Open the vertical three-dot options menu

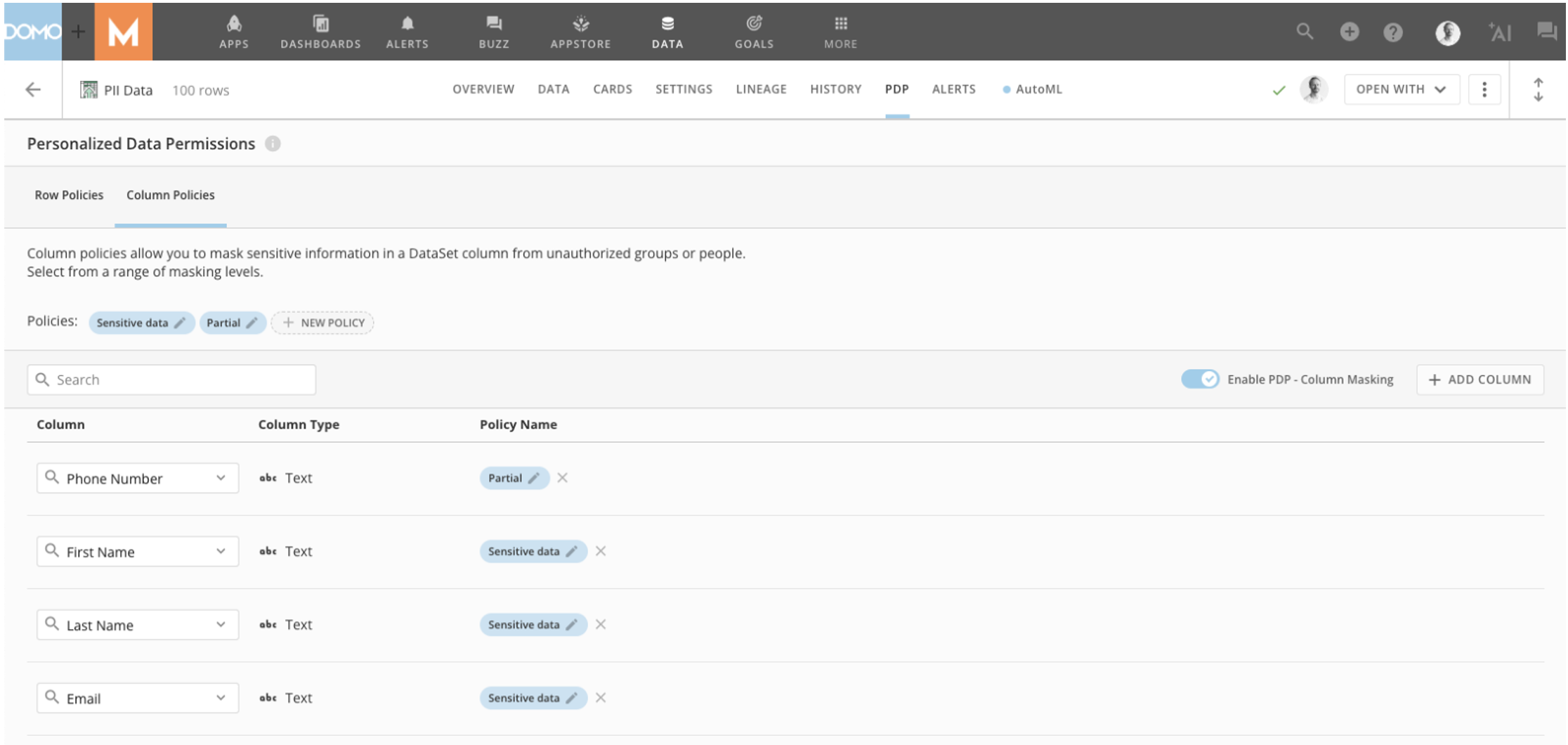tap(1484, 89)
